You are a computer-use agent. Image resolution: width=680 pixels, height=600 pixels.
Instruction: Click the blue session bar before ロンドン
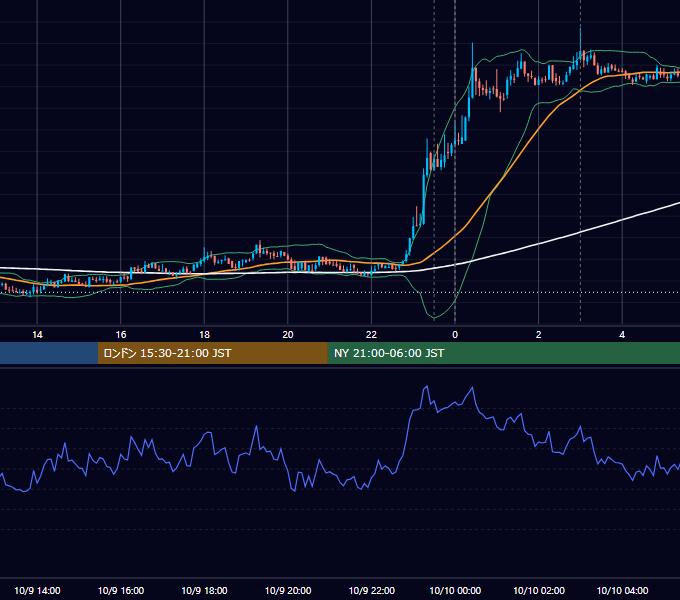pyautogui.click(x=49, y=353)
